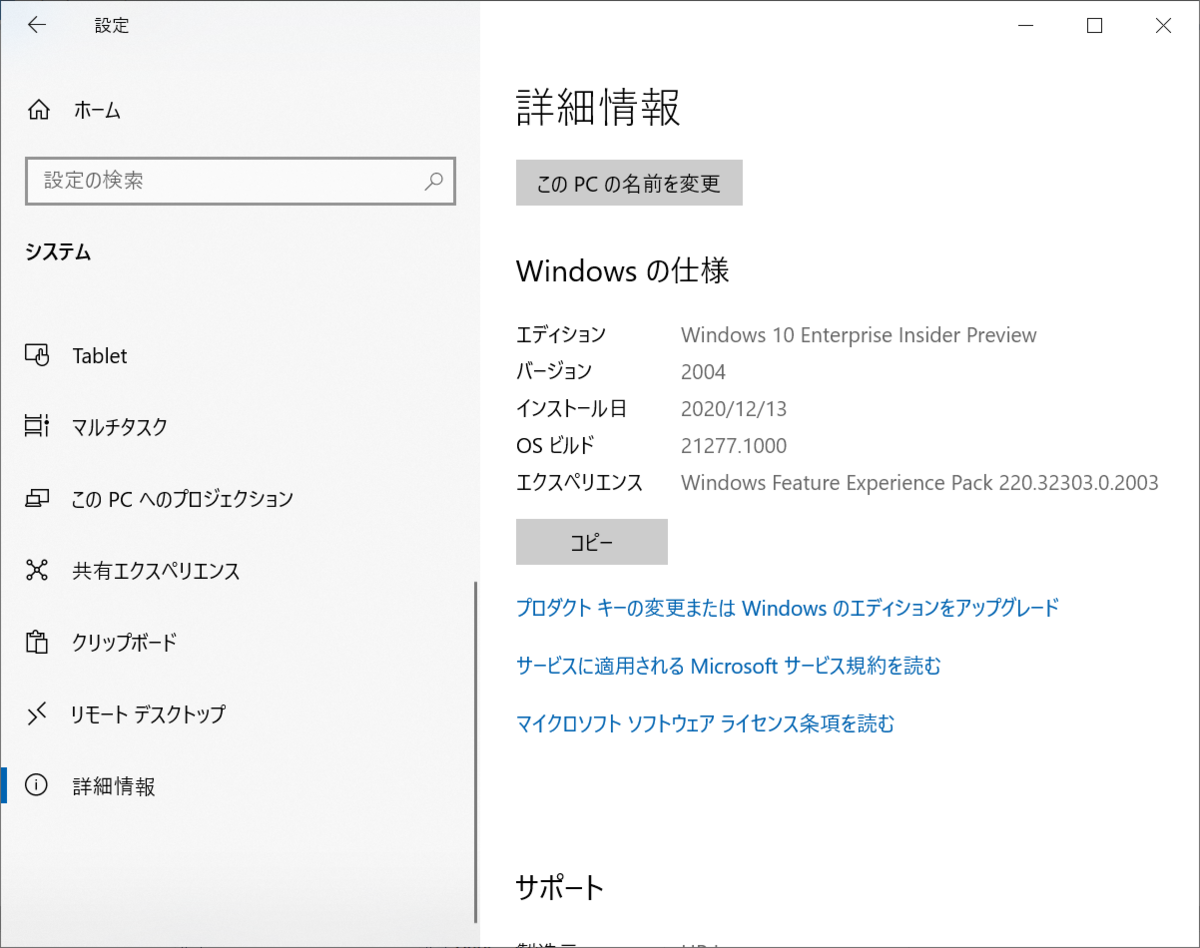The image size is (1200, 948).
Task: Select the この PC へのプロジェクション icon
Action: click(x=37, y=498)
